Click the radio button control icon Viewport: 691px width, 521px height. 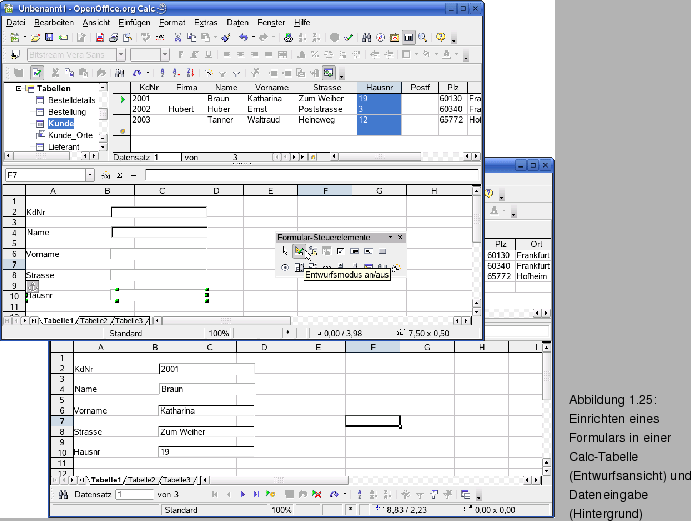(x=285, y=267)
